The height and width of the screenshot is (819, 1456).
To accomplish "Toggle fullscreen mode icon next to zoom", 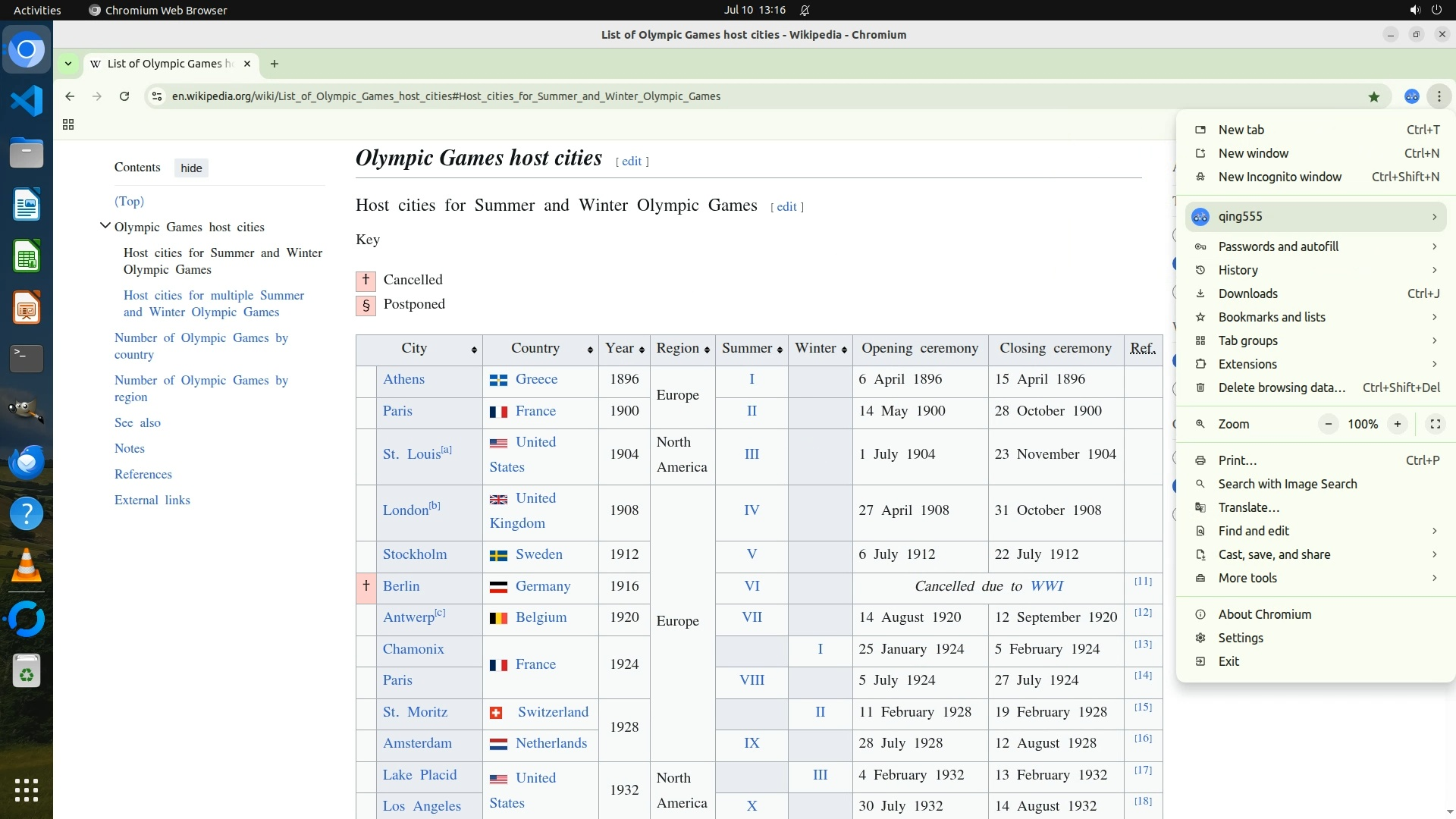I will [1435, 424].
